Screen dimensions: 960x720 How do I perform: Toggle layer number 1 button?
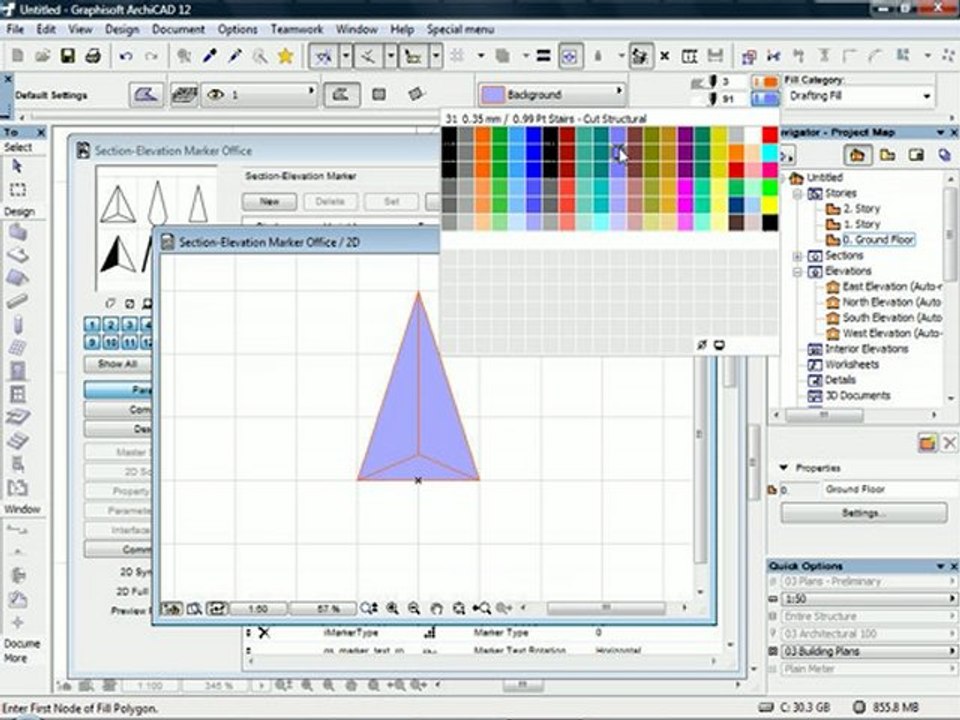pos(92,325)
